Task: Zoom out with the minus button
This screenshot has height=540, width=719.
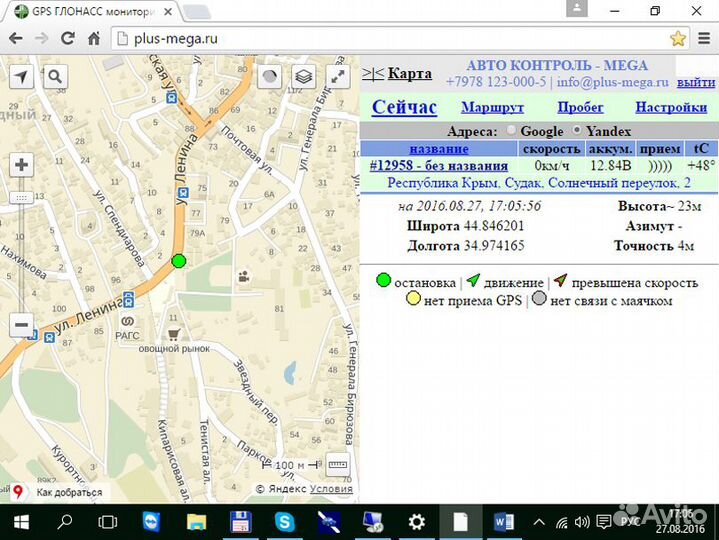Action: click(x=22, y=325)
